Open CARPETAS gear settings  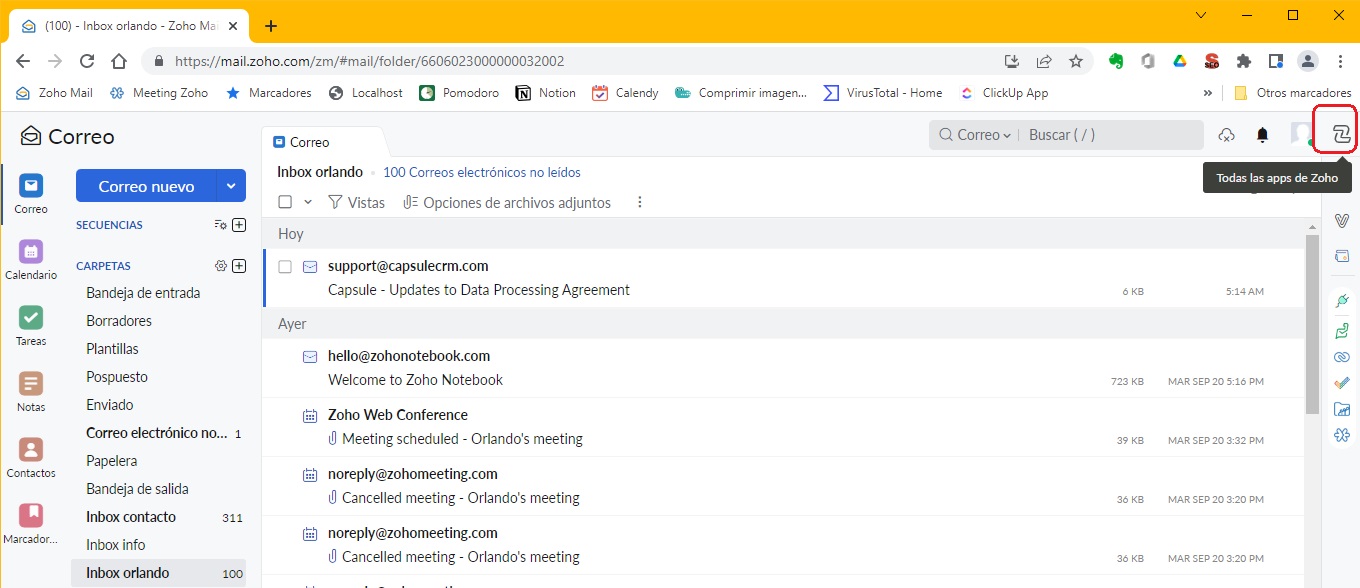pyautogui.click(x=221, y=266)
